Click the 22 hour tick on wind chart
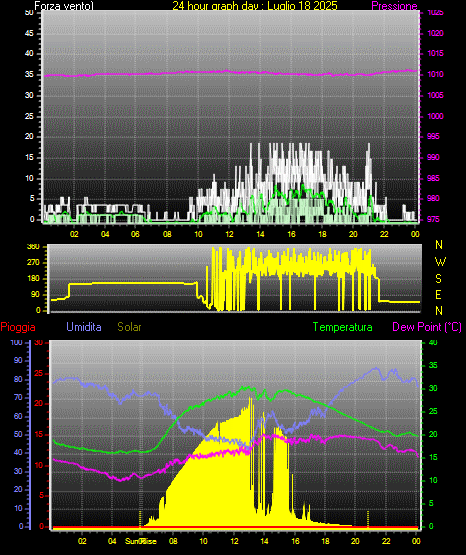Screen dimensions: 466x555 pos(384,234)
